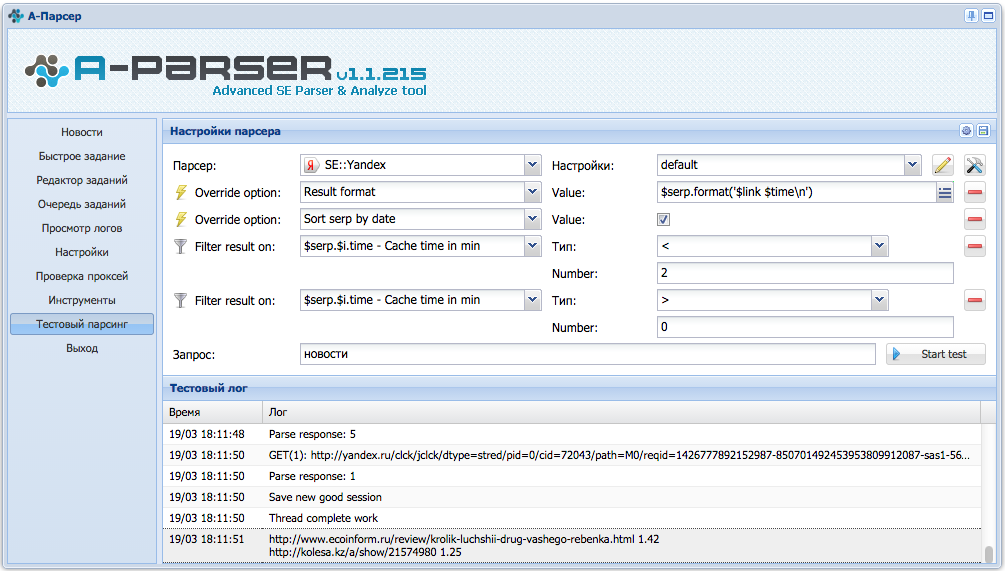Viewport: 1005px width, 571px height.
Task: Open second Filter result on cache time dropdown
Action: tap(532, 299)
